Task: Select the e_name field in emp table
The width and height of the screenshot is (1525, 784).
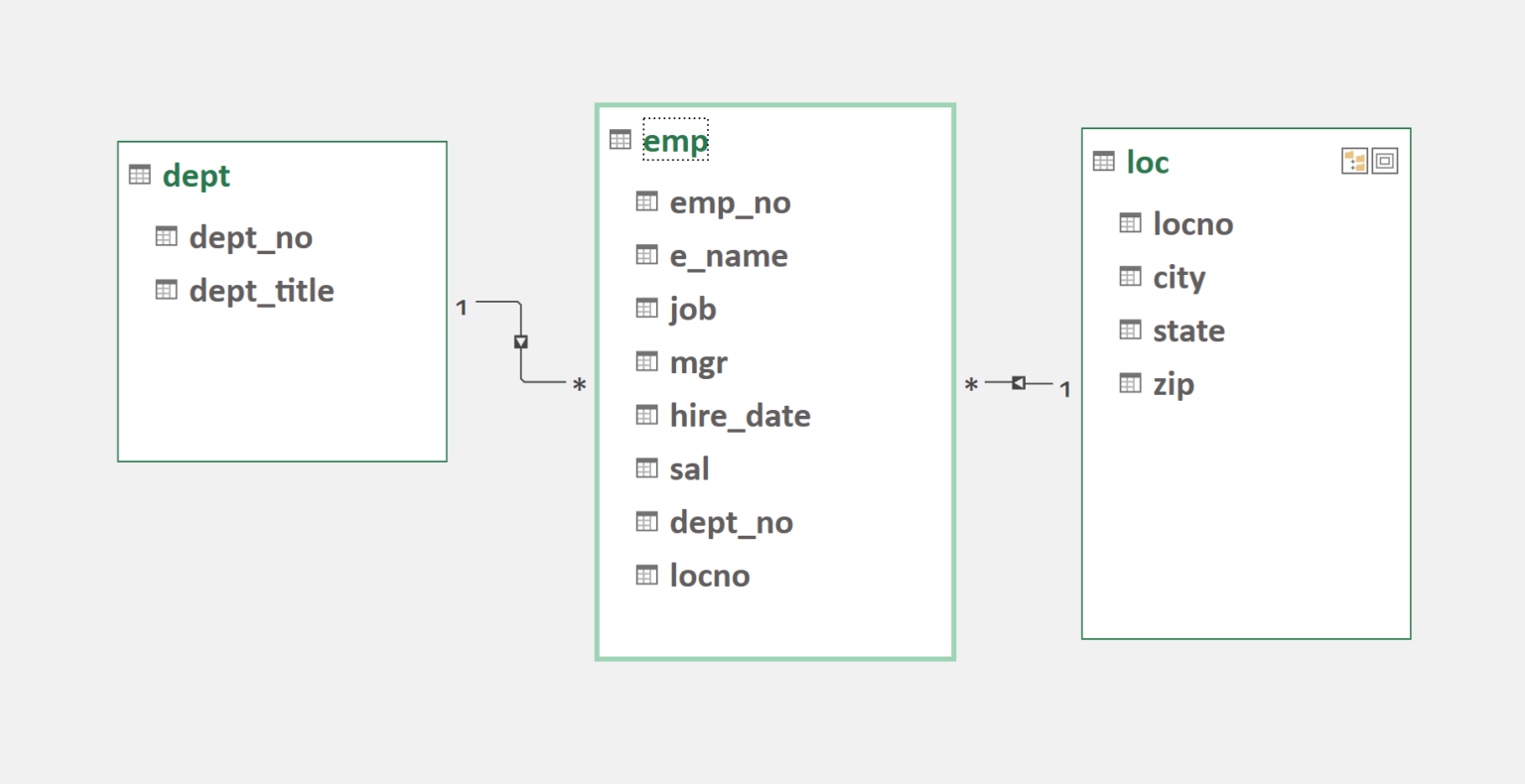Action: [x=729, y=255]
